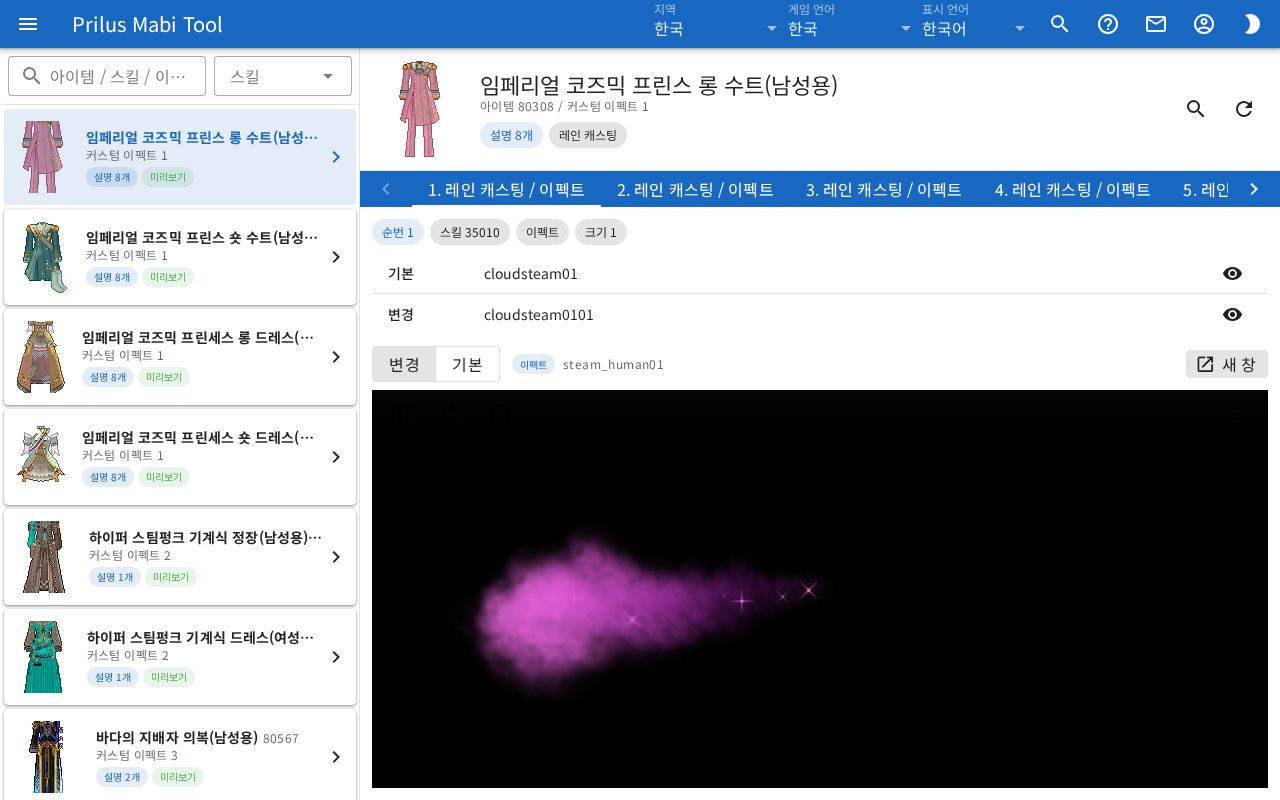
Task: Select the 기본 toggle button
Action: (467, 364)
